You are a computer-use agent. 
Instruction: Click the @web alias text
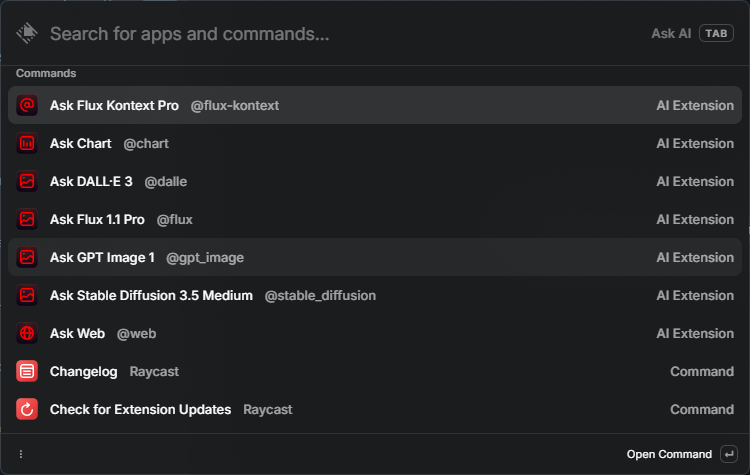click(x=136, y=333)
